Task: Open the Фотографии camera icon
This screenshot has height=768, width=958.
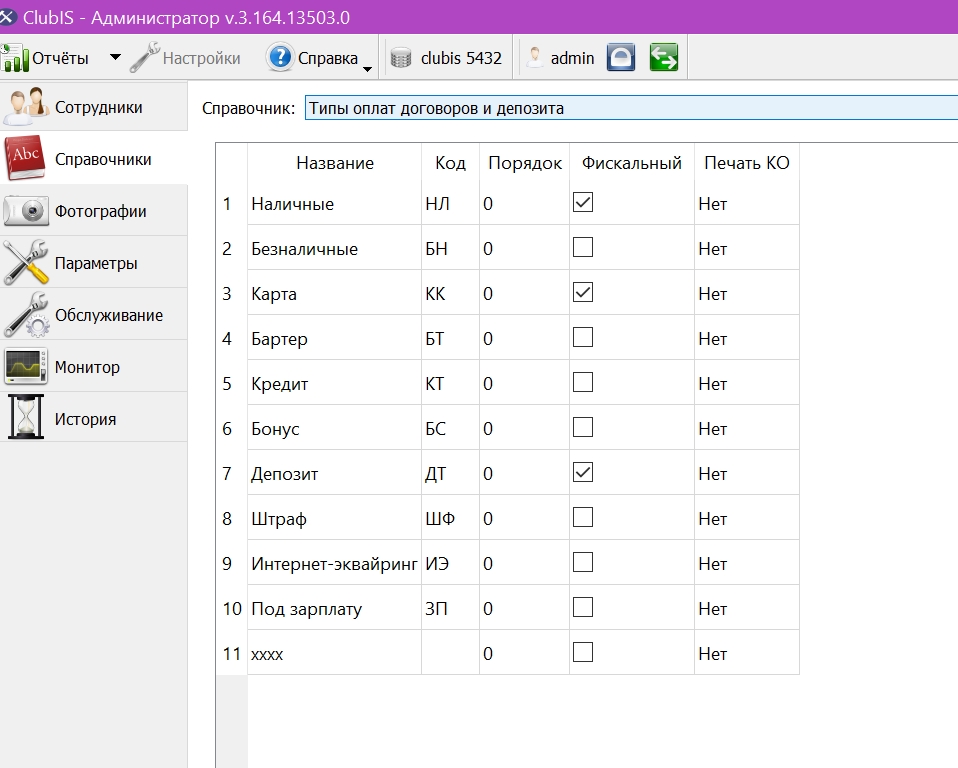Action: pos(26,211)
